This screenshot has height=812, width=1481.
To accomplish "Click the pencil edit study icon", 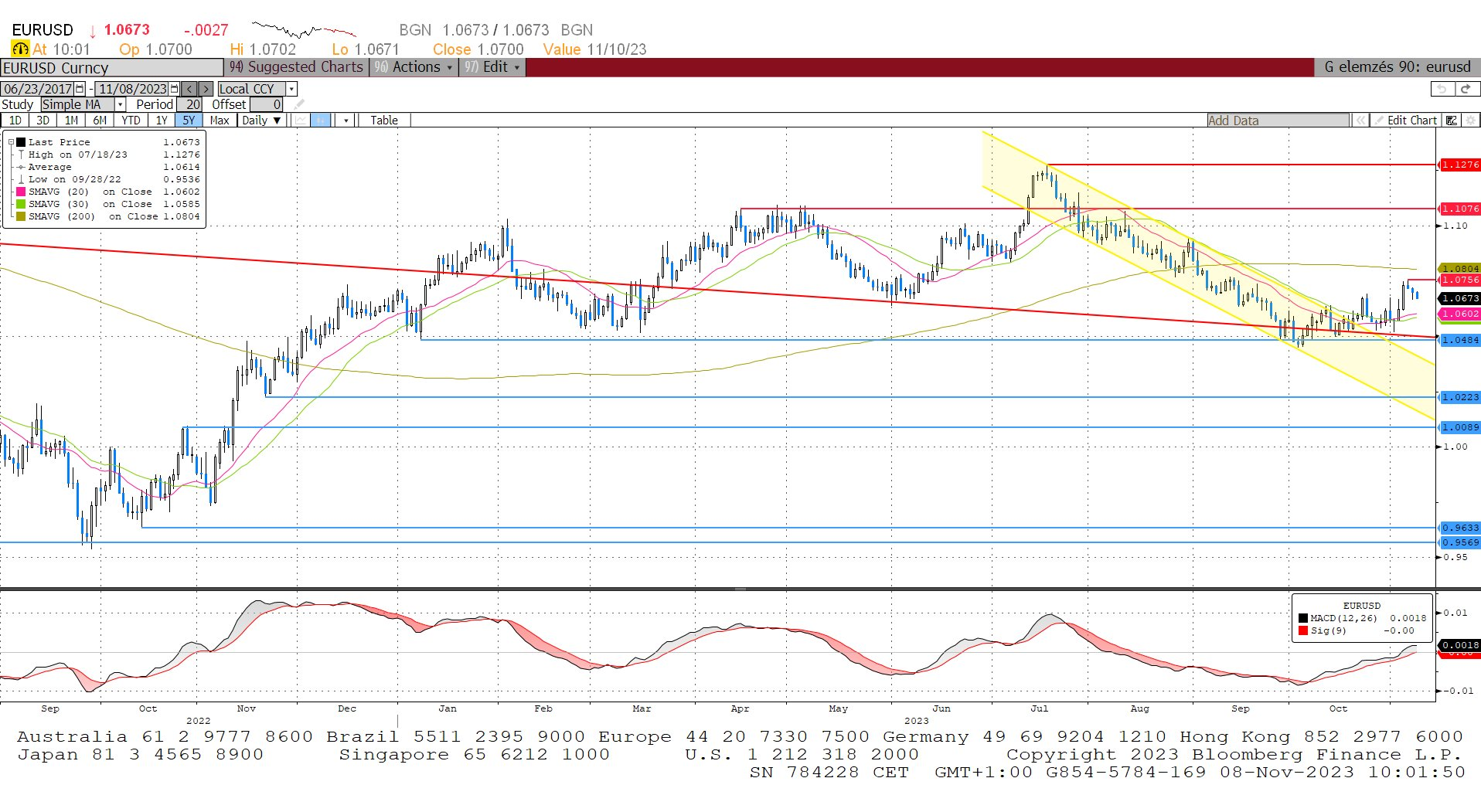I will coord(299,104).
